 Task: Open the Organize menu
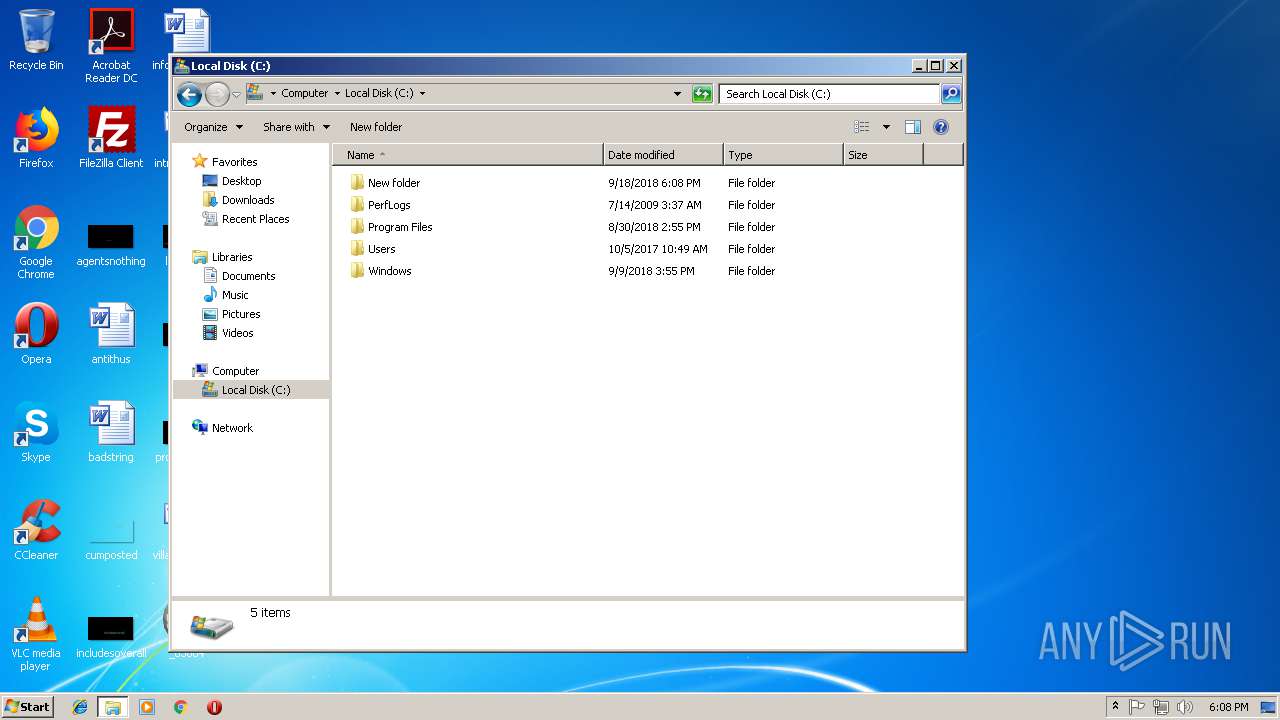pos(213,127)
